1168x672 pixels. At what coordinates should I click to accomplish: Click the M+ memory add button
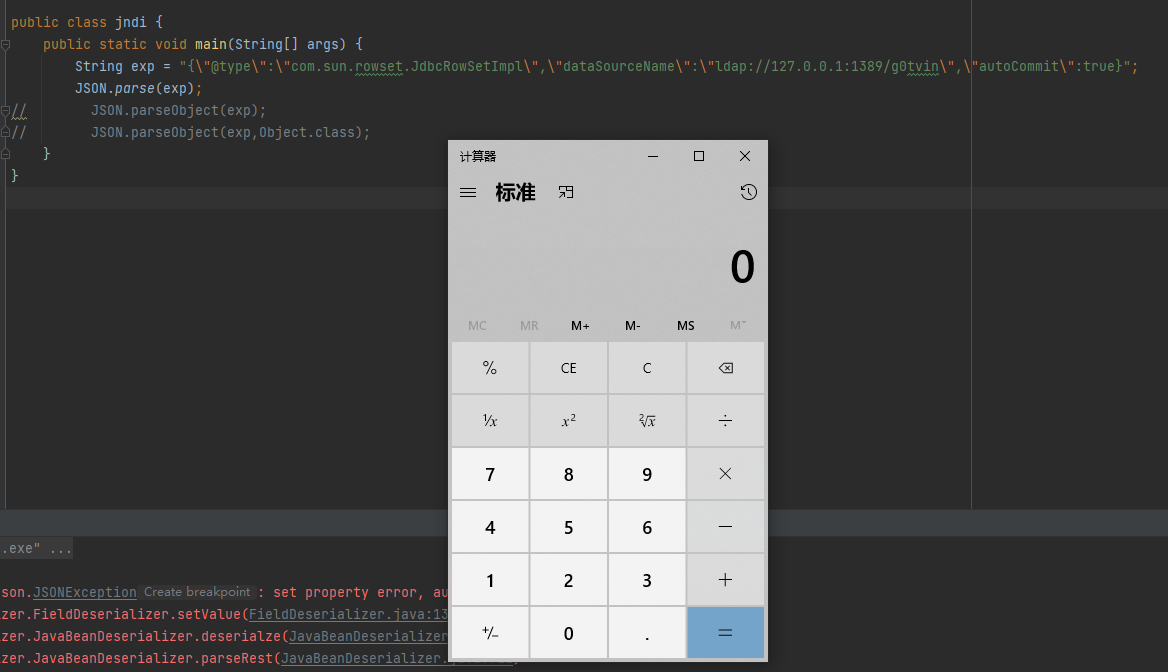click(x=580, y=326)
